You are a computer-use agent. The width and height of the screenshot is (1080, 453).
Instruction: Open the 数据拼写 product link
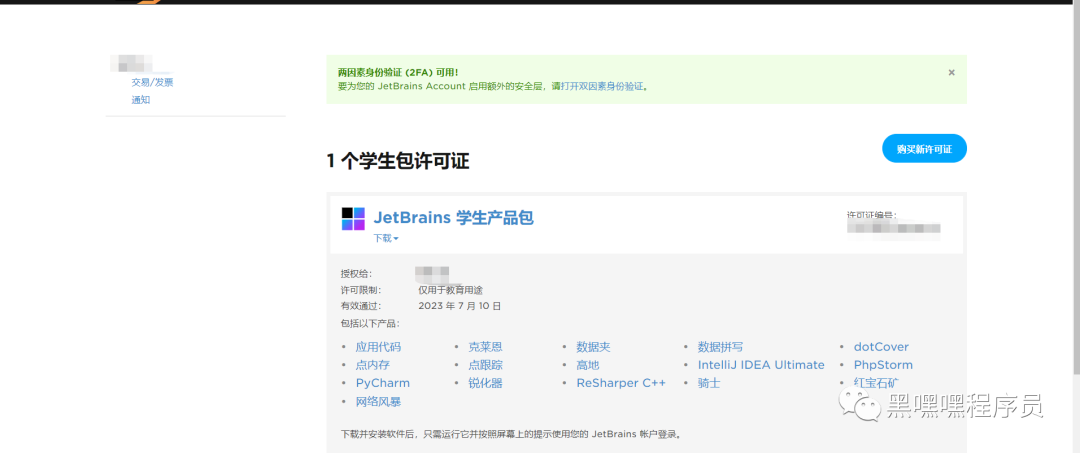pyautogui.click(x=720, y=347)
